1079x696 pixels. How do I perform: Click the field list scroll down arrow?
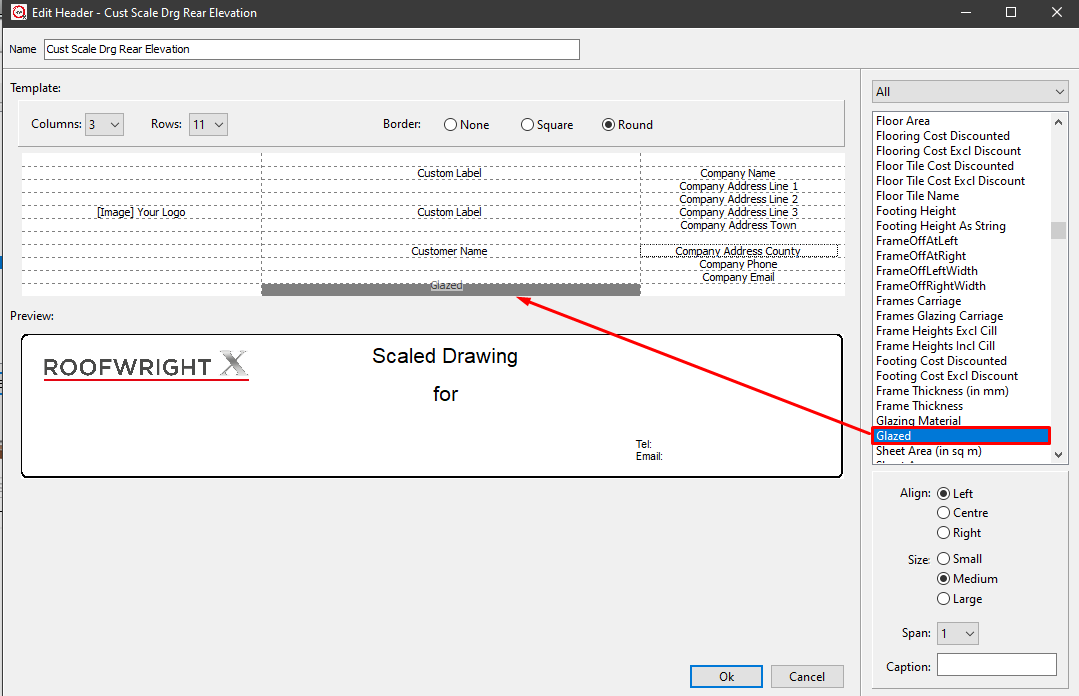pyautogui.click(x=1058, y=454)
